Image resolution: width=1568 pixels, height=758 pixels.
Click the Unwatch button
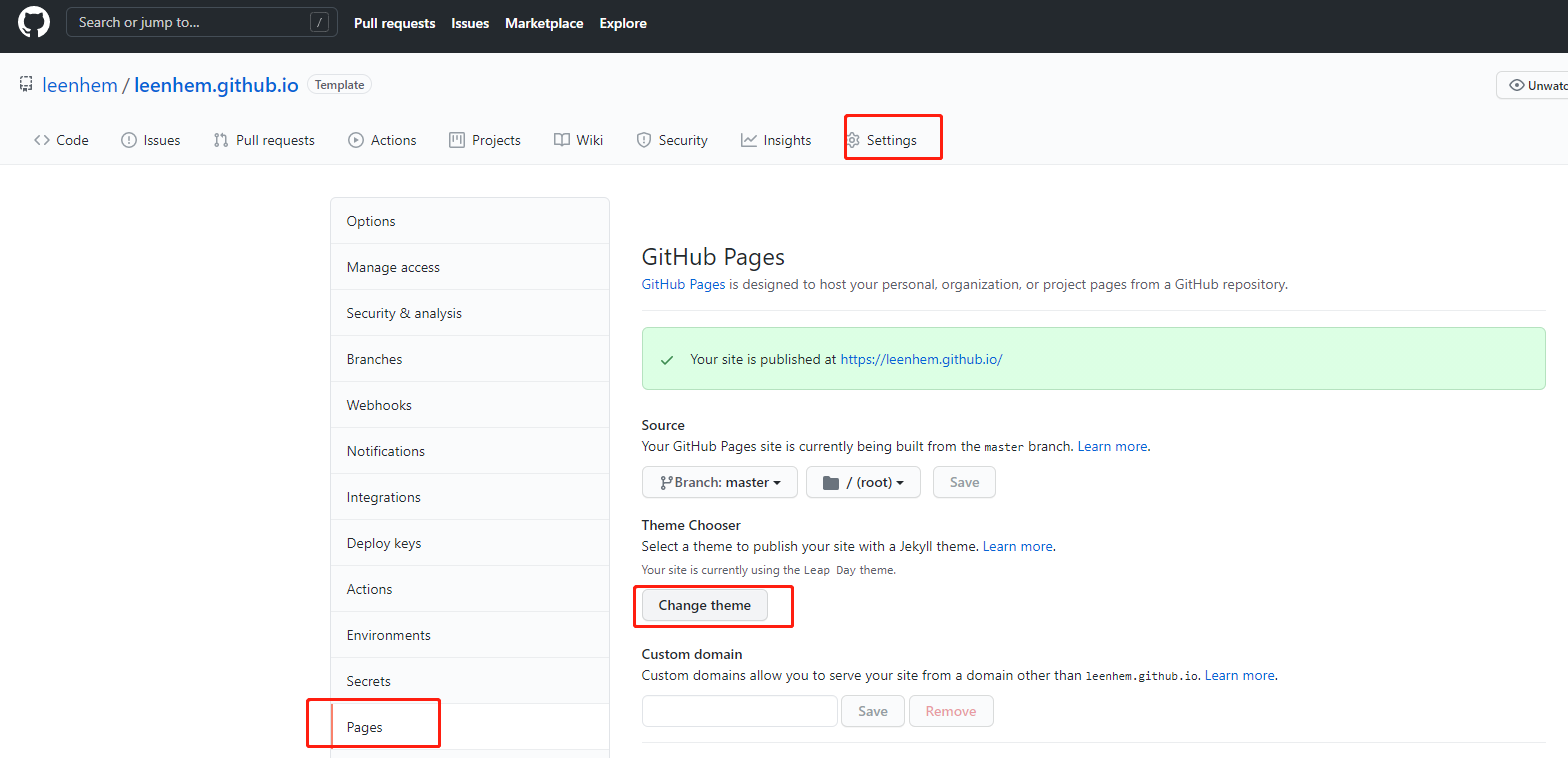coord(1532,85)
